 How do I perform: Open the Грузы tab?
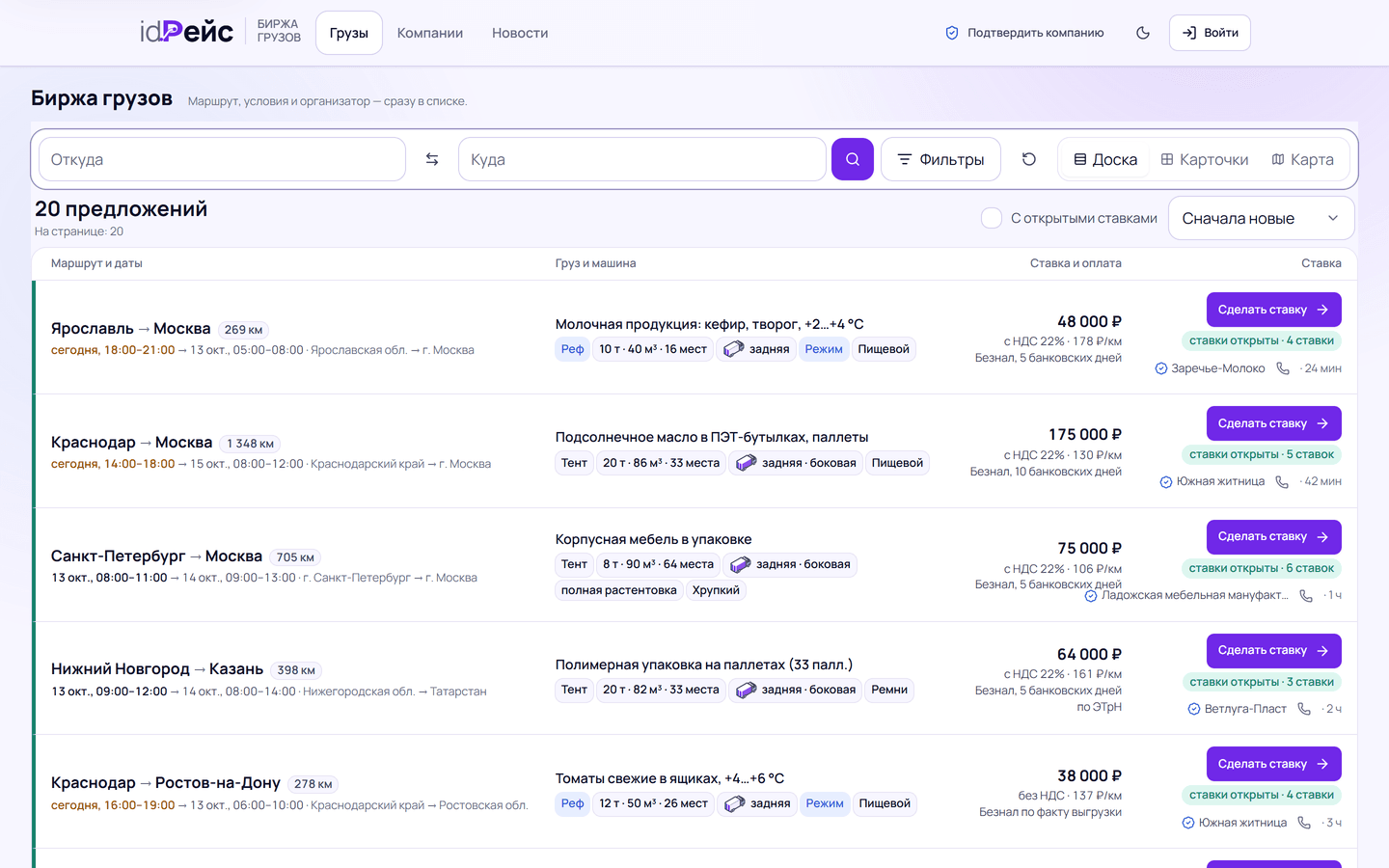(x=349, y=33)
